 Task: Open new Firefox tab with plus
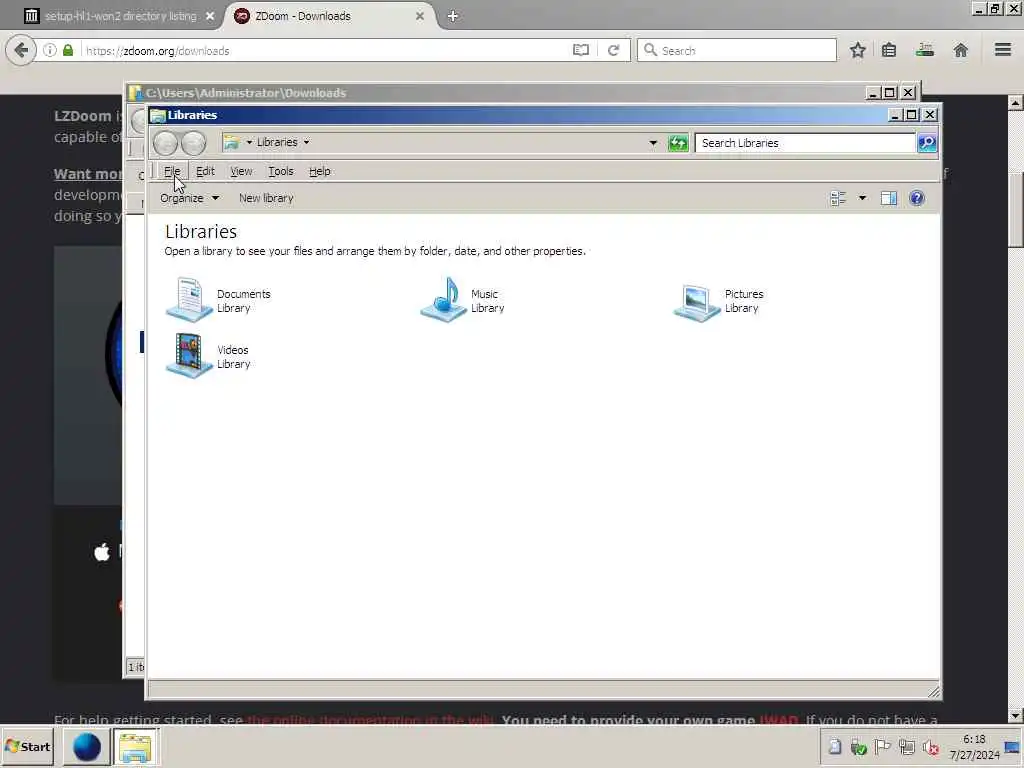coord(453,16)
